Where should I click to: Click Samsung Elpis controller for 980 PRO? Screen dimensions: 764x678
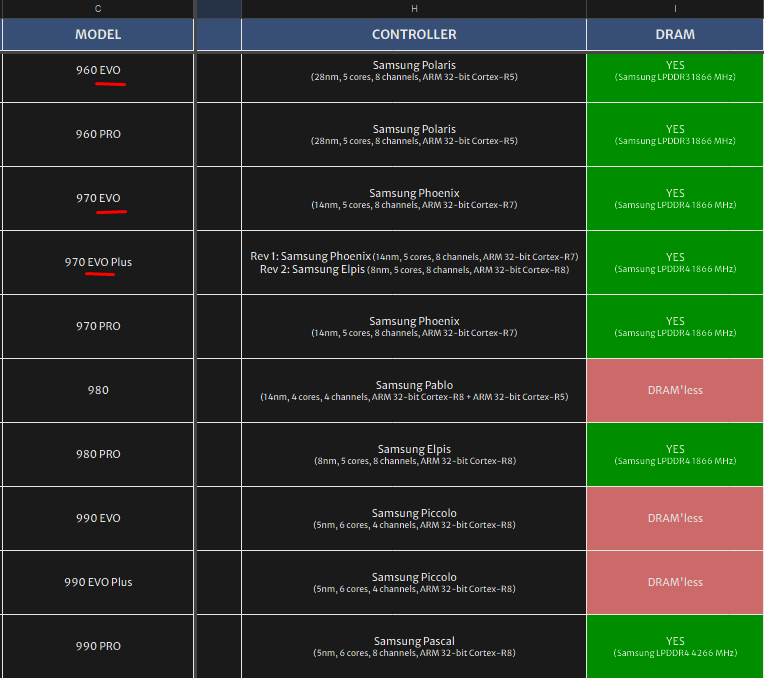click(414, 454)
